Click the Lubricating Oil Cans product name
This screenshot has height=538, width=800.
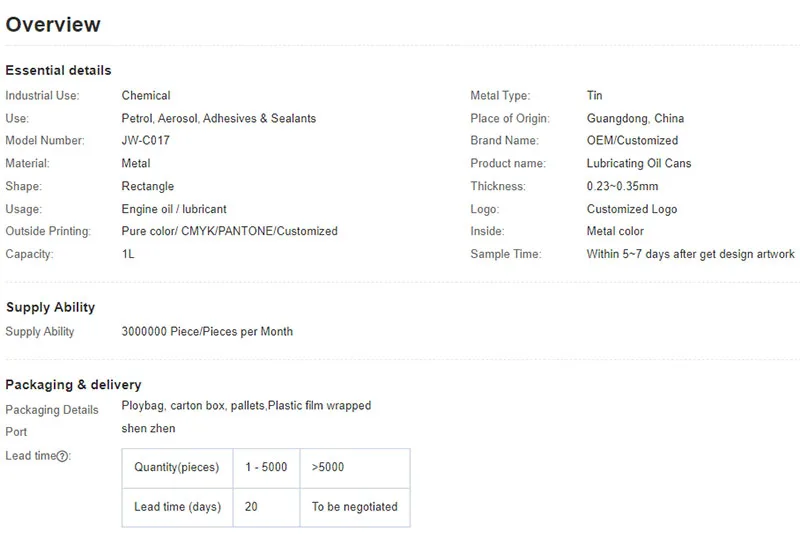click(639, 164)
